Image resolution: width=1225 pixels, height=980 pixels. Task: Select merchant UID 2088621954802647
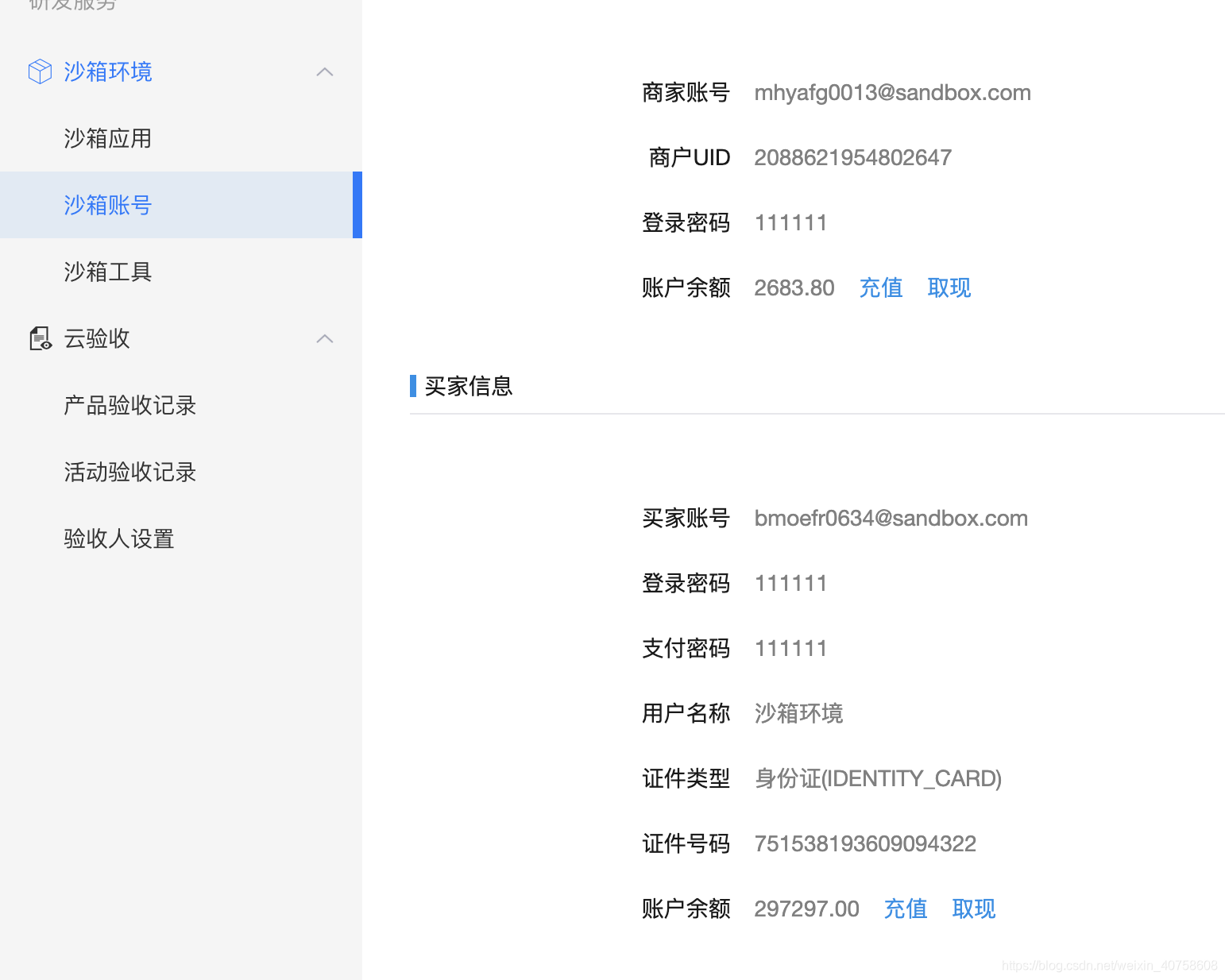click(x=852, y=157)
